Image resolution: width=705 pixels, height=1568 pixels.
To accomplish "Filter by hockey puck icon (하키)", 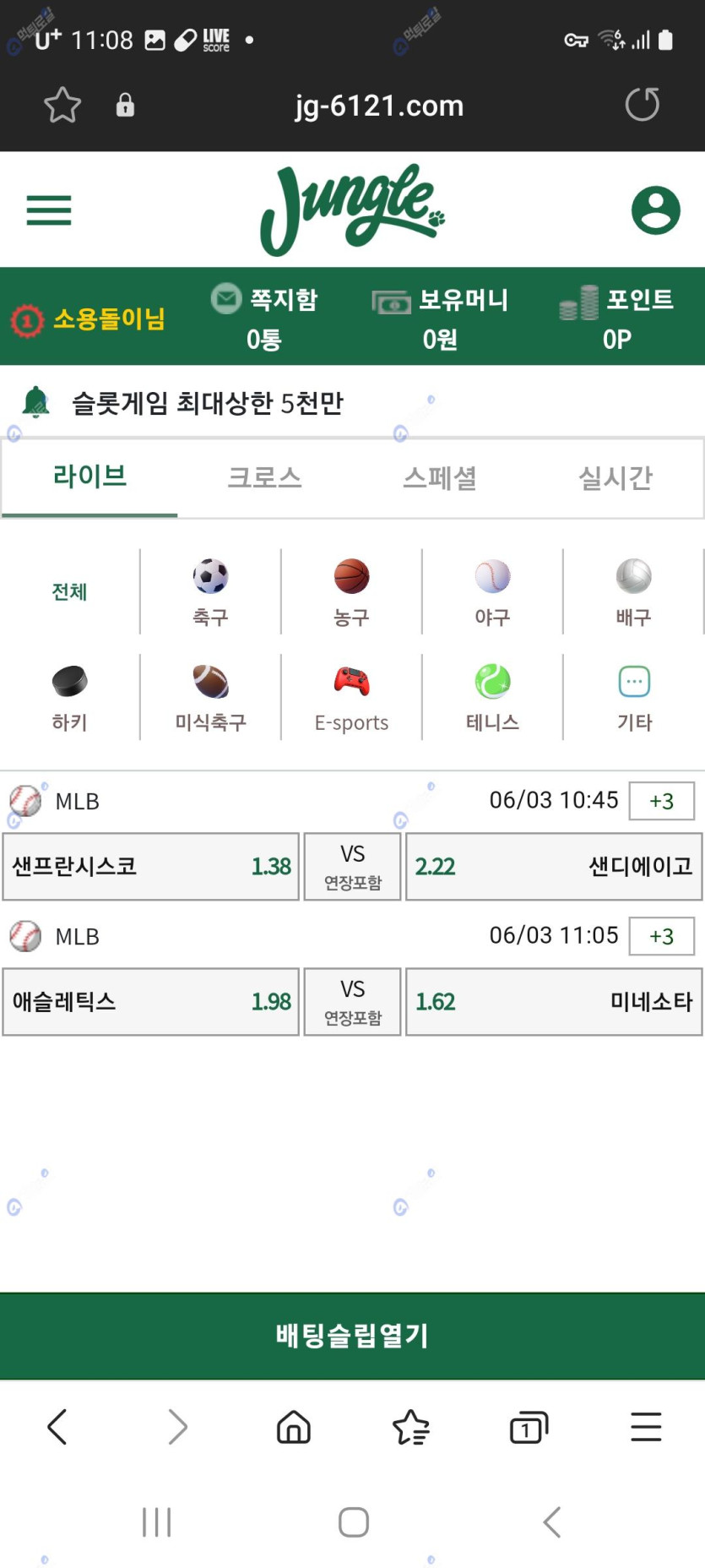I will (x=69, y=697).
